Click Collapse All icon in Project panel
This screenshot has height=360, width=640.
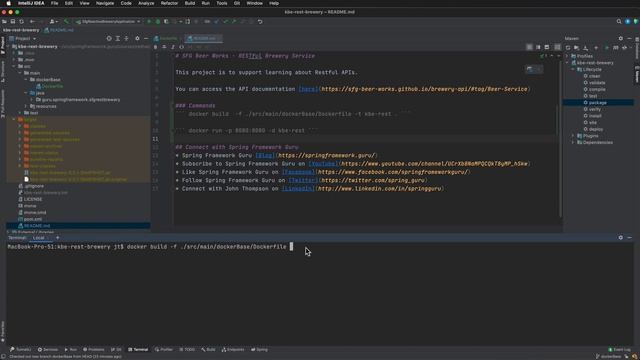pyautogui.click(x=126, y=38)
